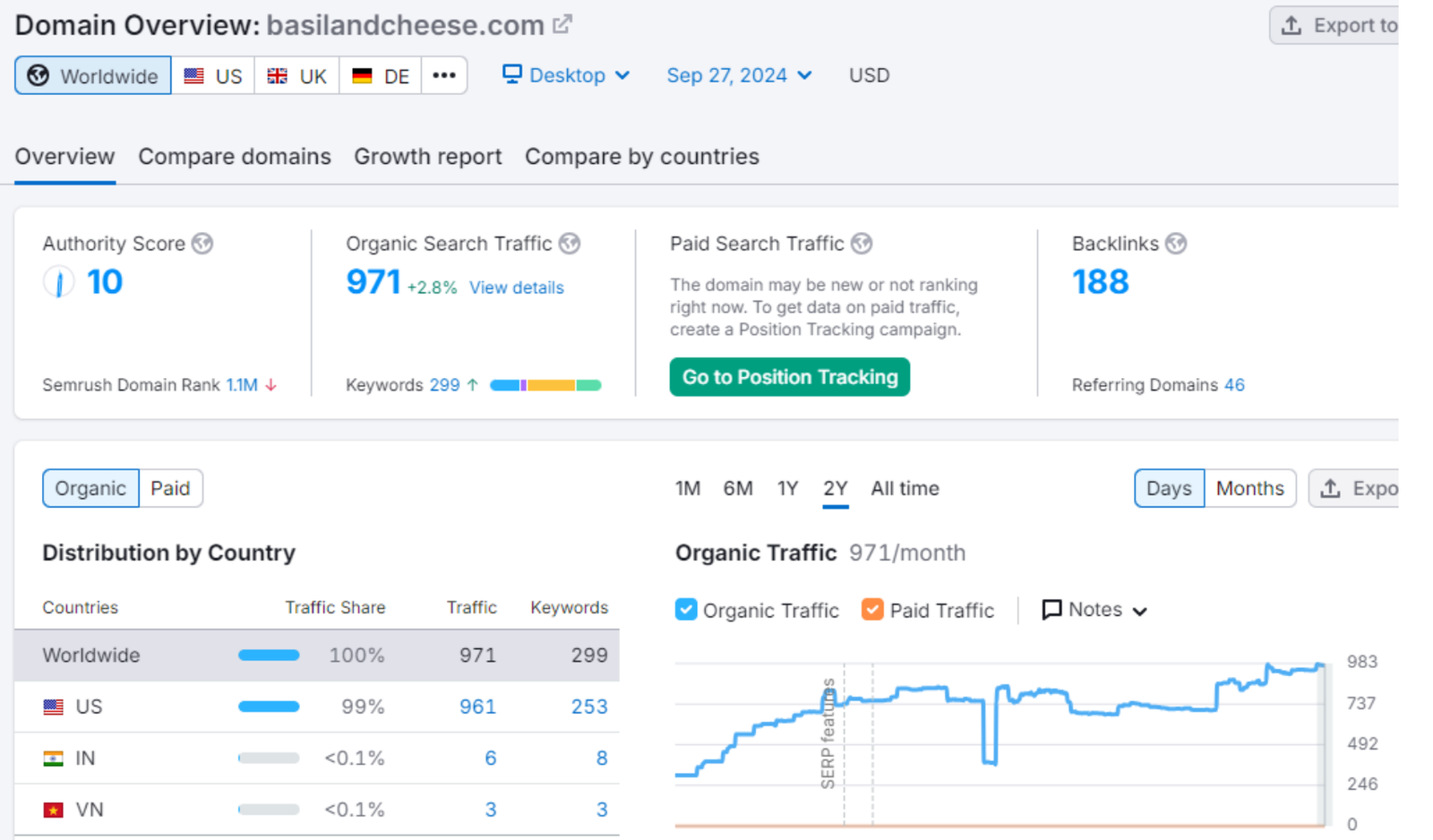Click the red down arrow by Domain Rank
This screenshot has width=1433, height=840.
pyautogui.click(x=270, y=385)
